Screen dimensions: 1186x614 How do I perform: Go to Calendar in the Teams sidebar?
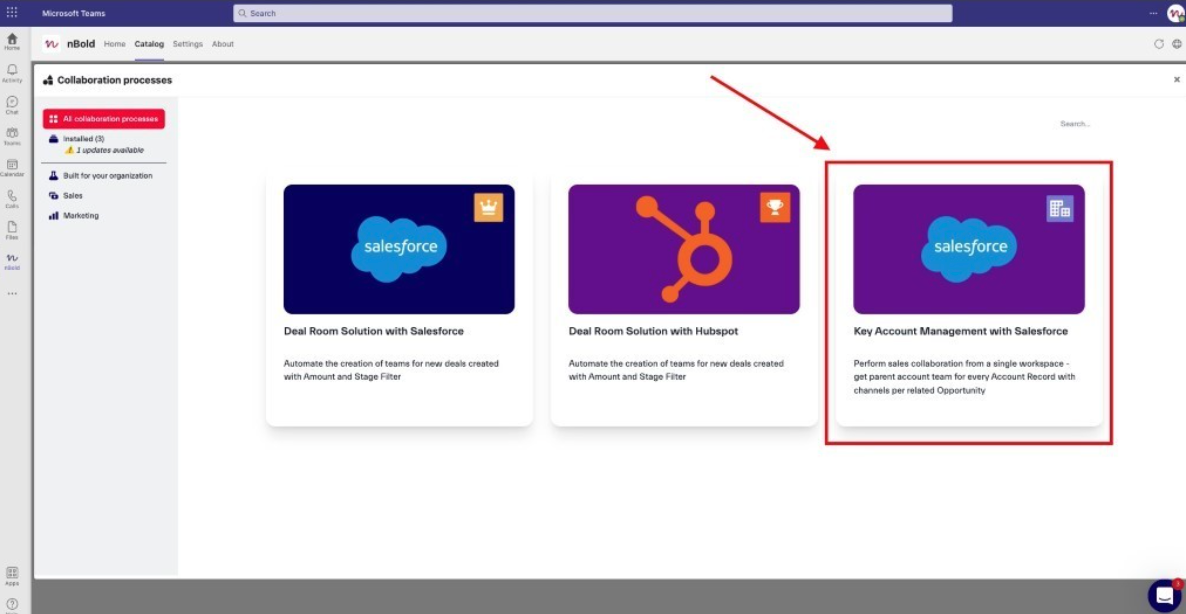coord(12,167)
